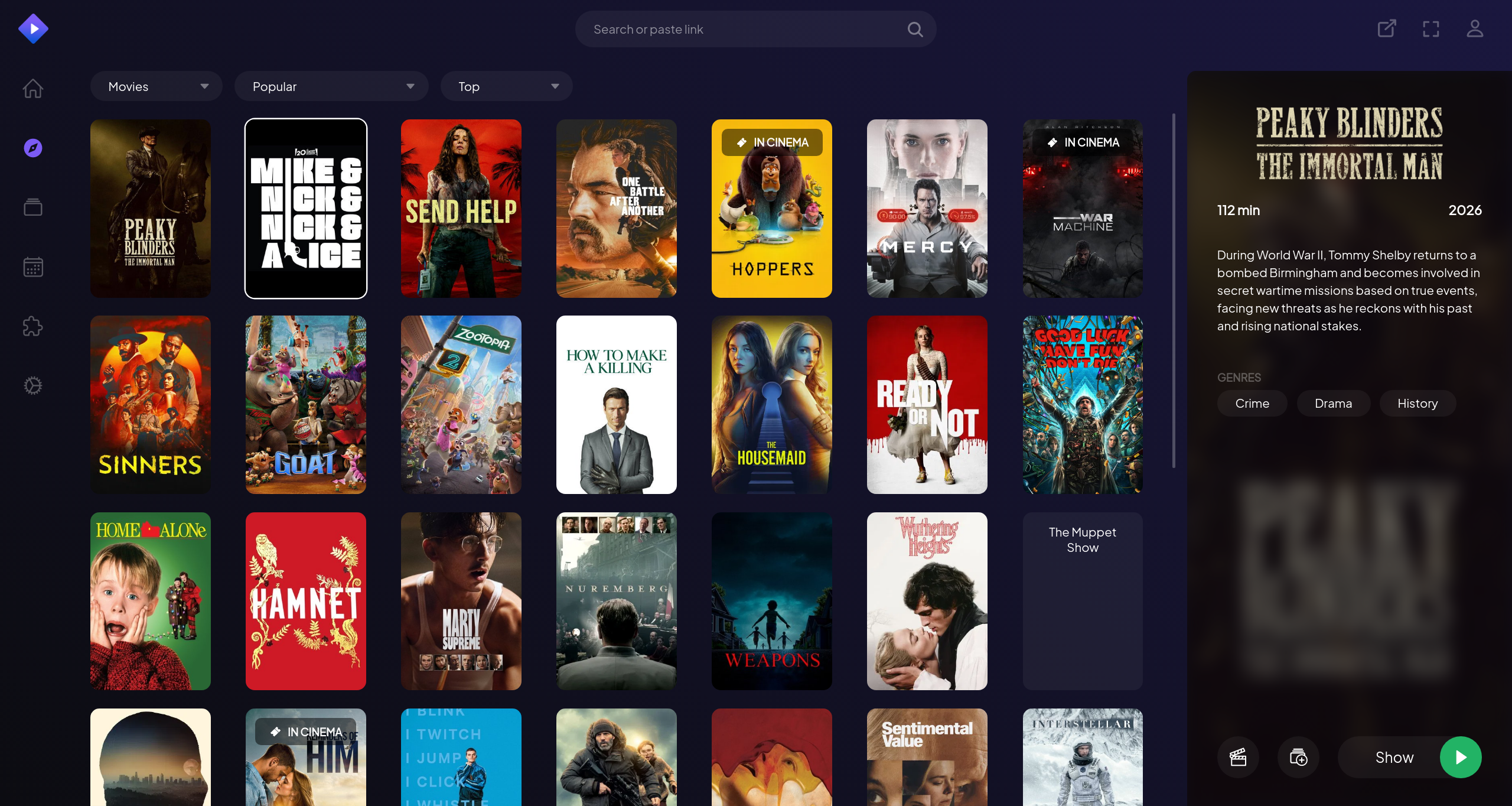Screen dimensions: 1512x806
Task: Click the clapperboard trailer icon
Action: [x=1238, y=757]
